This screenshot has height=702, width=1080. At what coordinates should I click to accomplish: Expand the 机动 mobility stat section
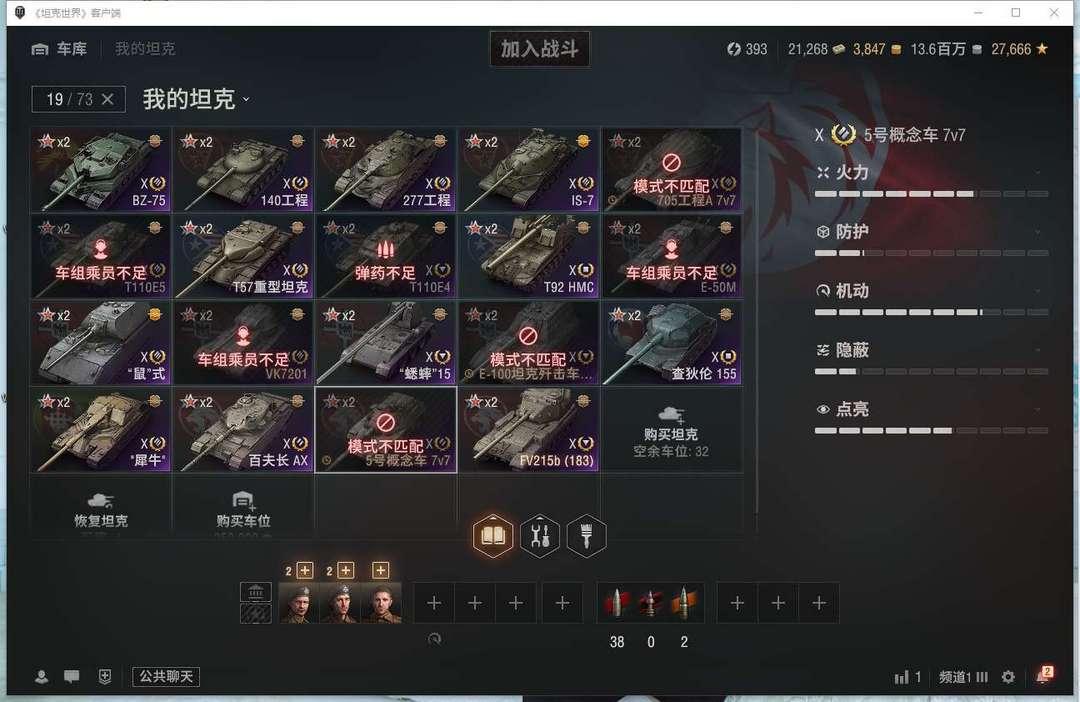click(931, 291)
